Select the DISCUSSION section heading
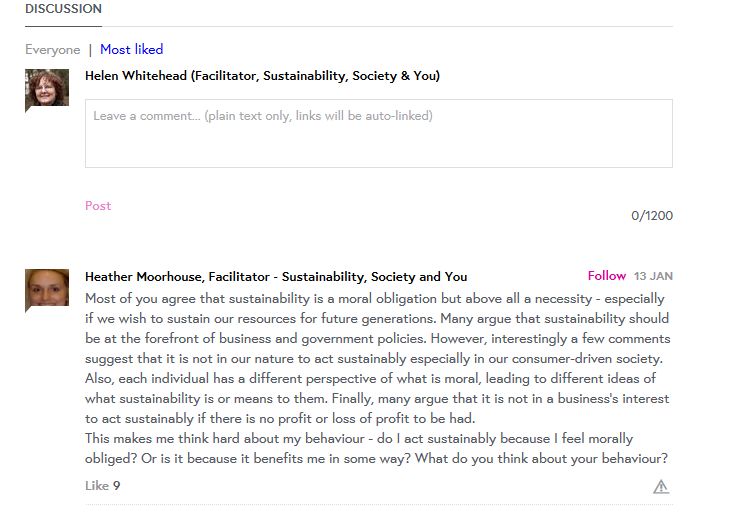Image resolution: width=740 pixels, height=512 pixels. (63, 9)
